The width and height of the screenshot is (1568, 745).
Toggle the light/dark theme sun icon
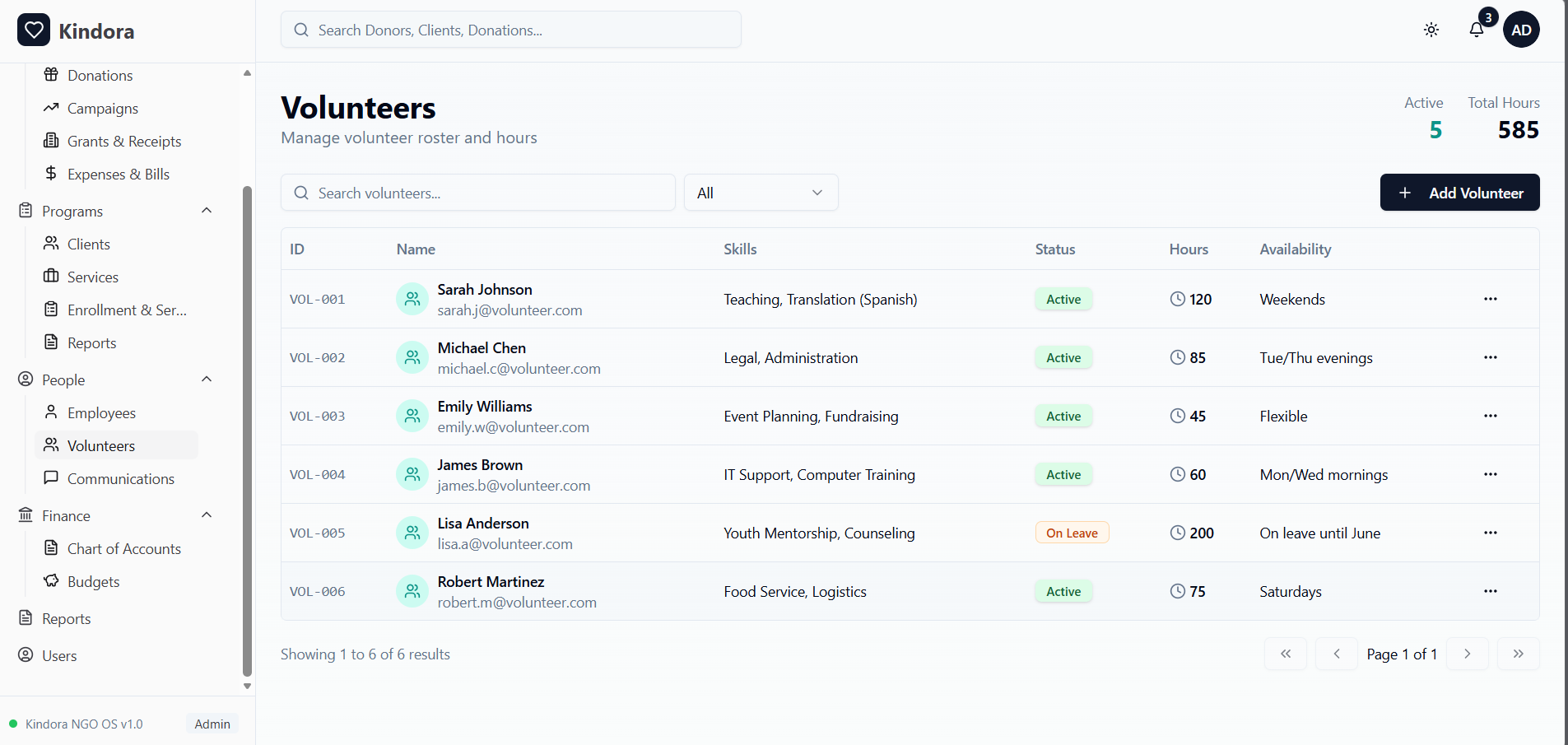(1431, 30)
